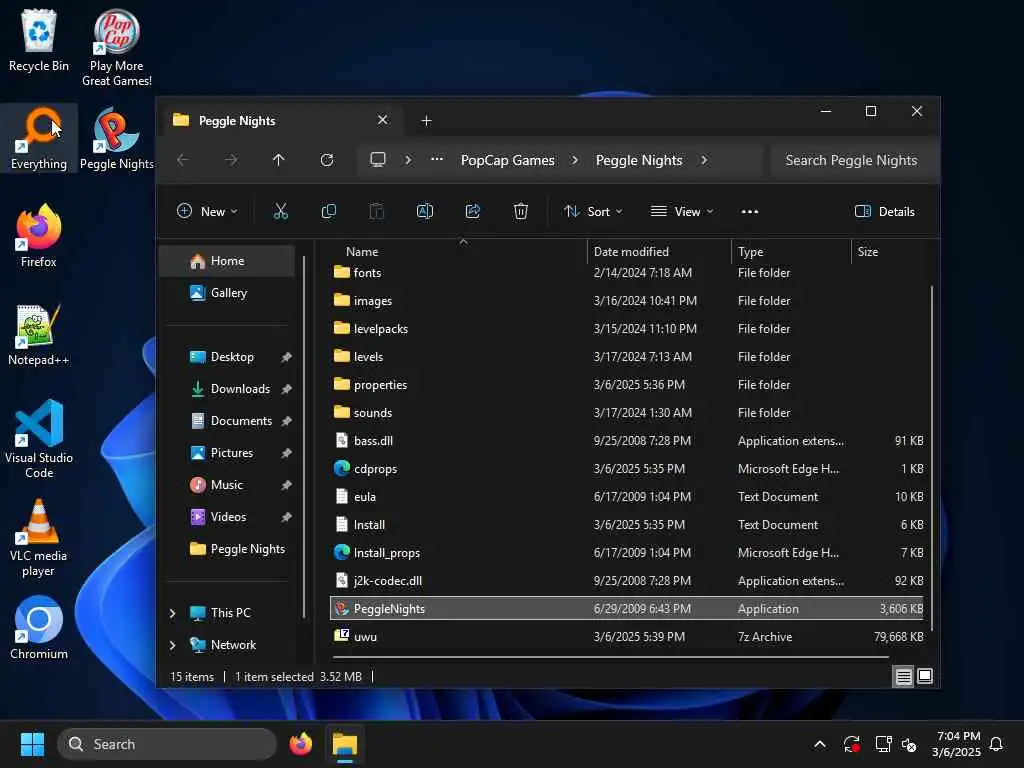This screenshot has width=1024, height=768.
Task: Open Pictures in navigation pane
Action: (227, 453)
